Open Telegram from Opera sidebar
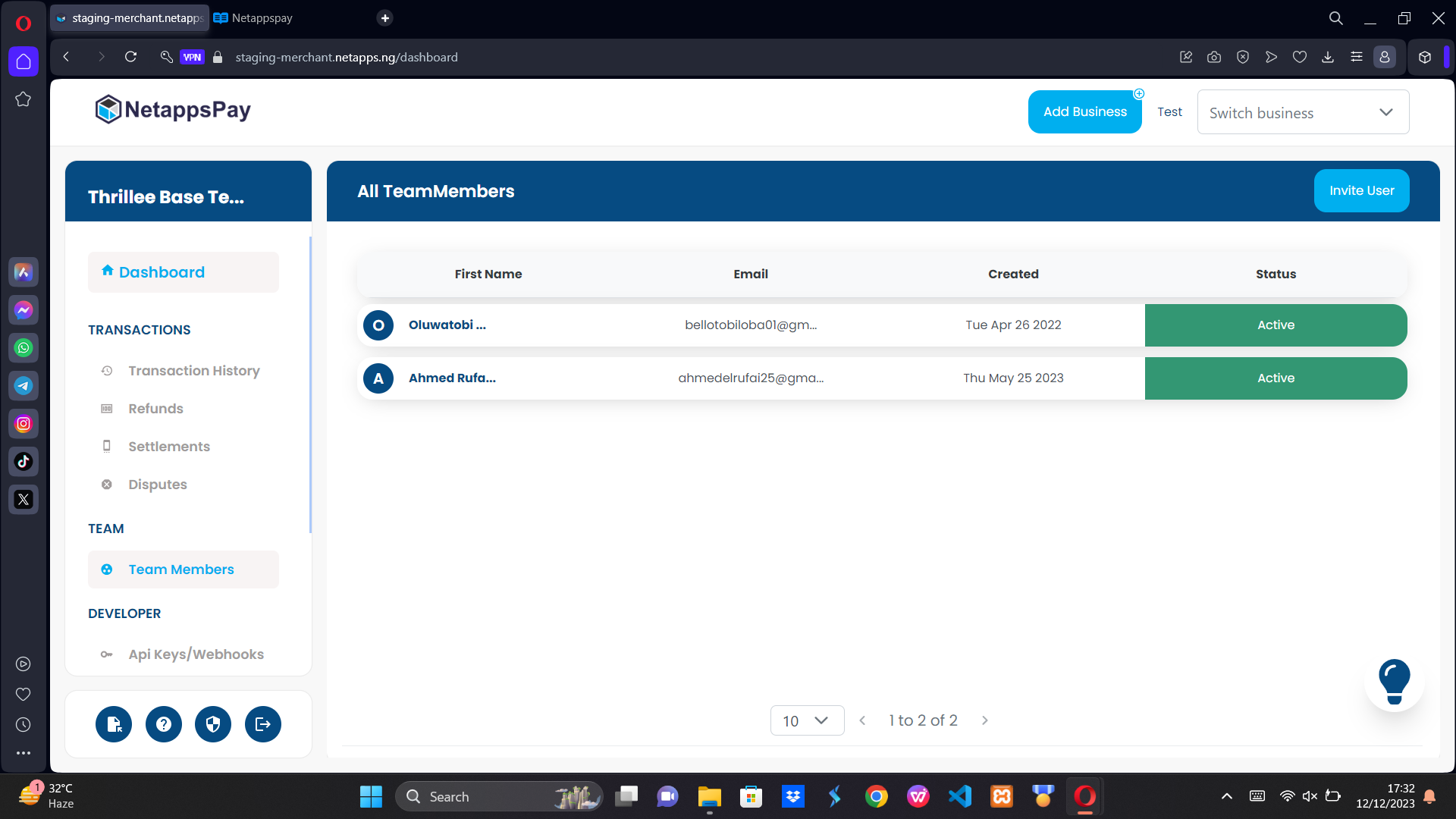The image size is (1456, 819). (x=24, y=386)
